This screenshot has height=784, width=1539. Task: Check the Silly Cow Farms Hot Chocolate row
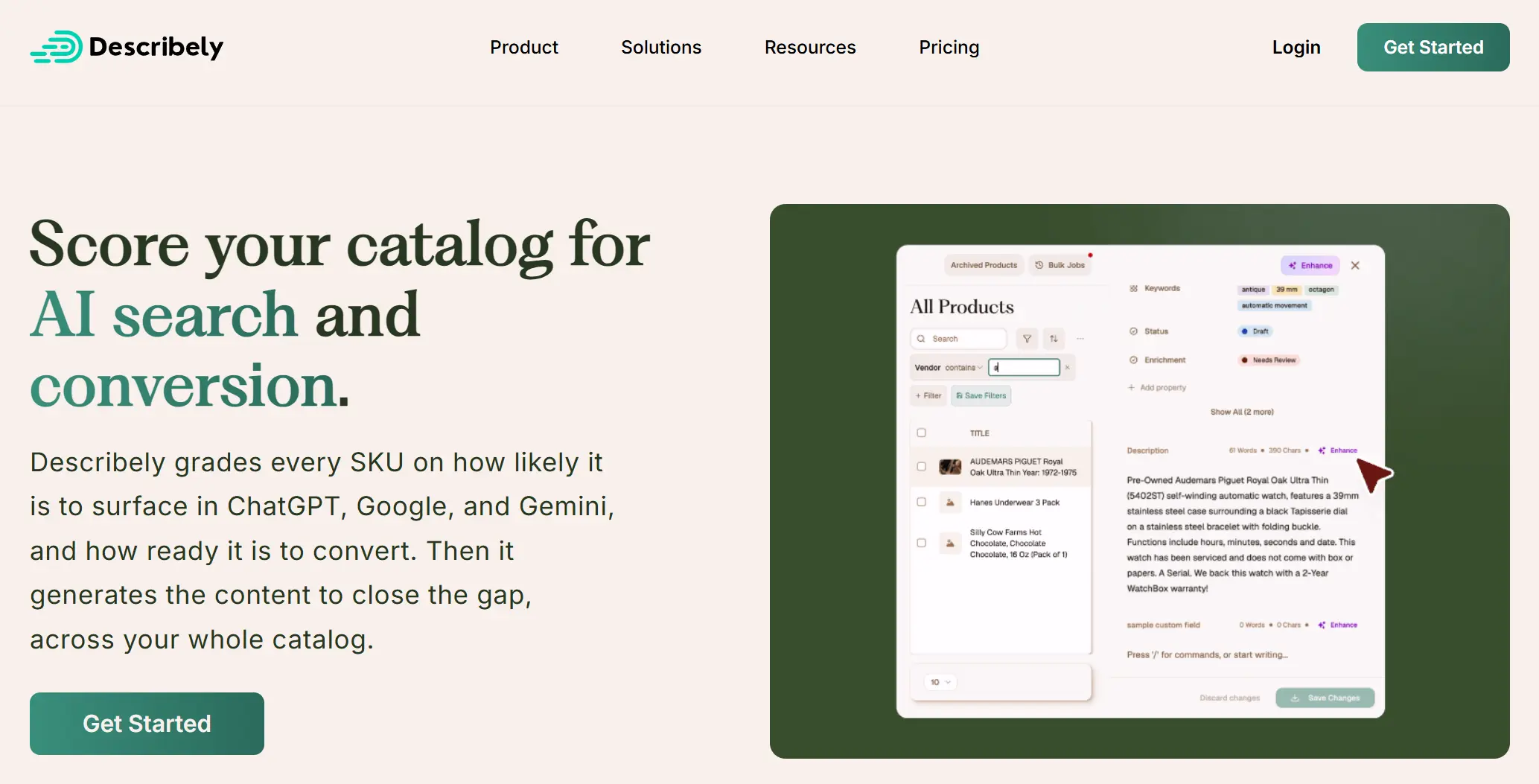(921, 543)
